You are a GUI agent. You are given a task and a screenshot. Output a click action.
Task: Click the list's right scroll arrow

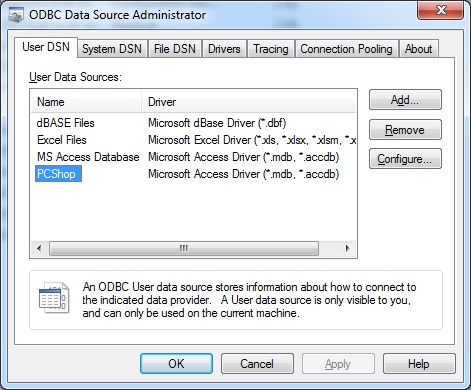coord(347,248)
